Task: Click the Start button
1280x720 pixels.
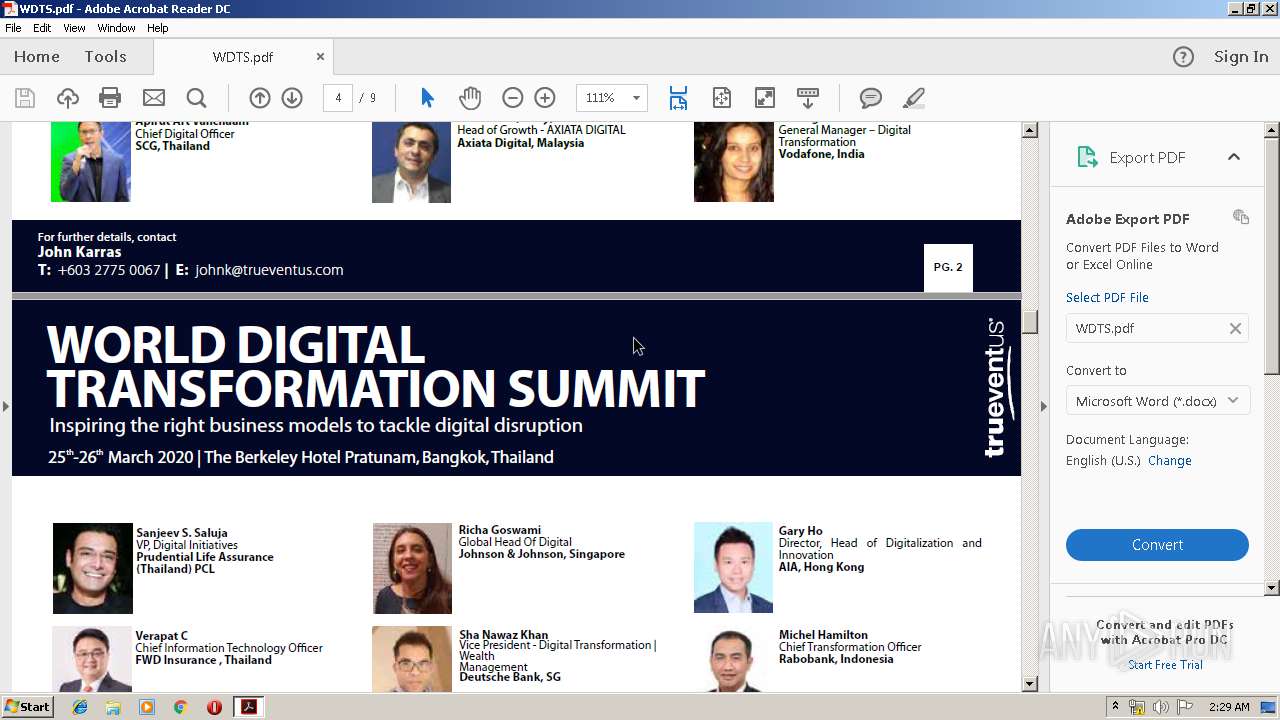Action: [x=27, y=707]
